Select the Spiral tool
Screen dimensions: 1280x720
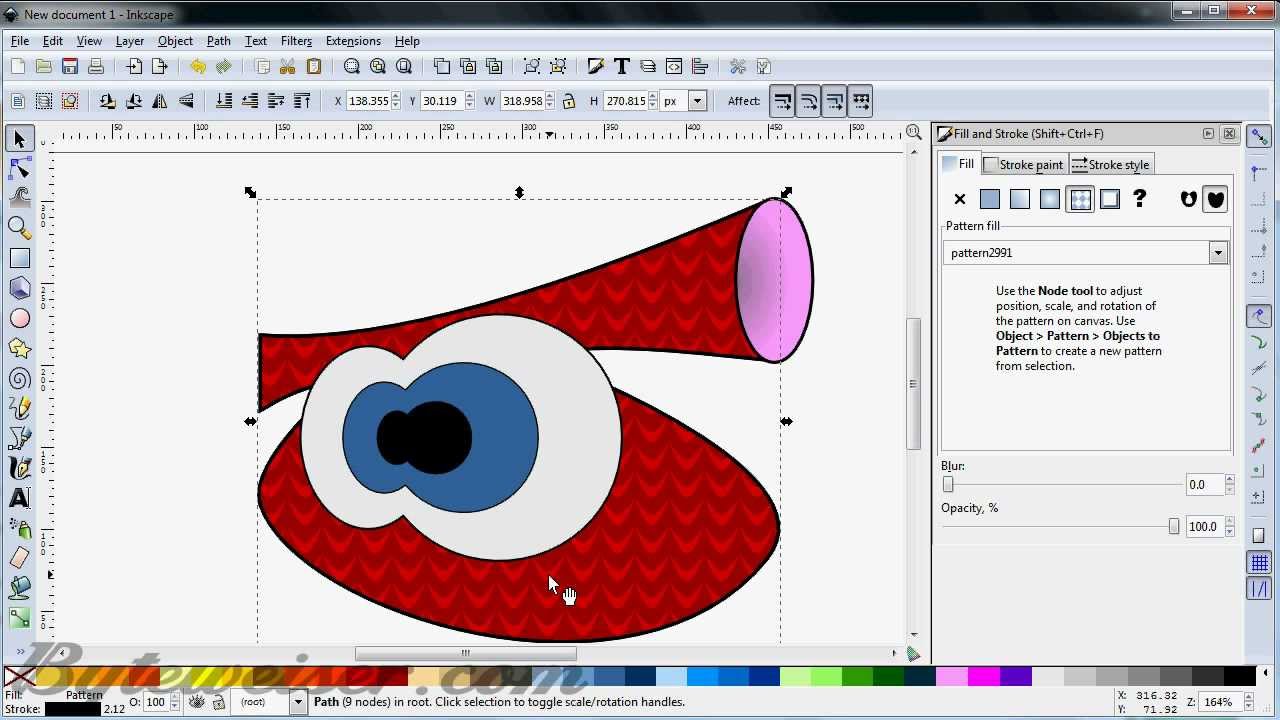(x=19, y=378)
